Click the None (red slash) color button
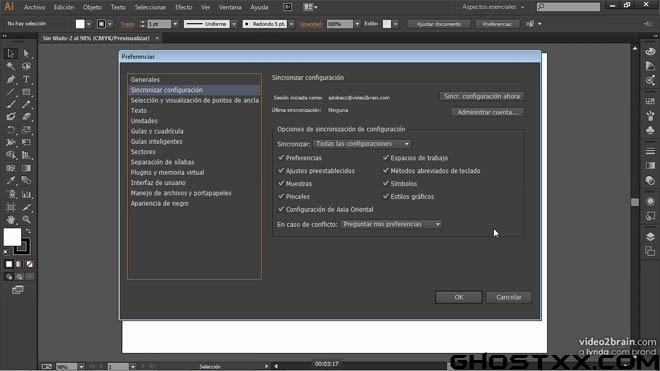Image resolution: width=660 pixels, height=371 pixels. pyautogui.click(x=29, y=264)
